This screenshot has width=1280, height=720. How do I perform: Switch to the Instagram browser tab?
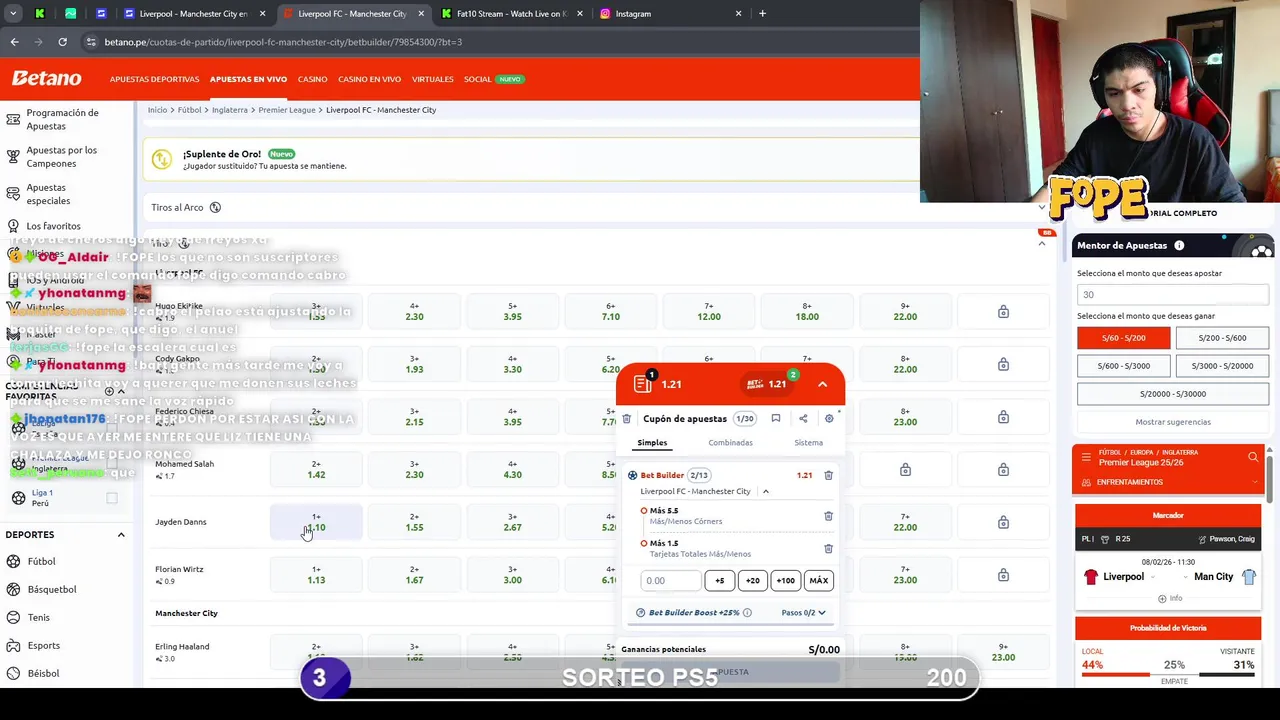coord(671,14)
